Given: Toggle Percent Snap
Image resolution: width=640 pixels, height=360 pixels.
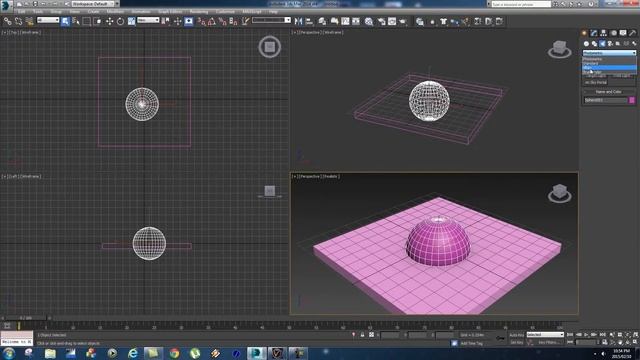Looking at the screenshot, I should point(223,21).
